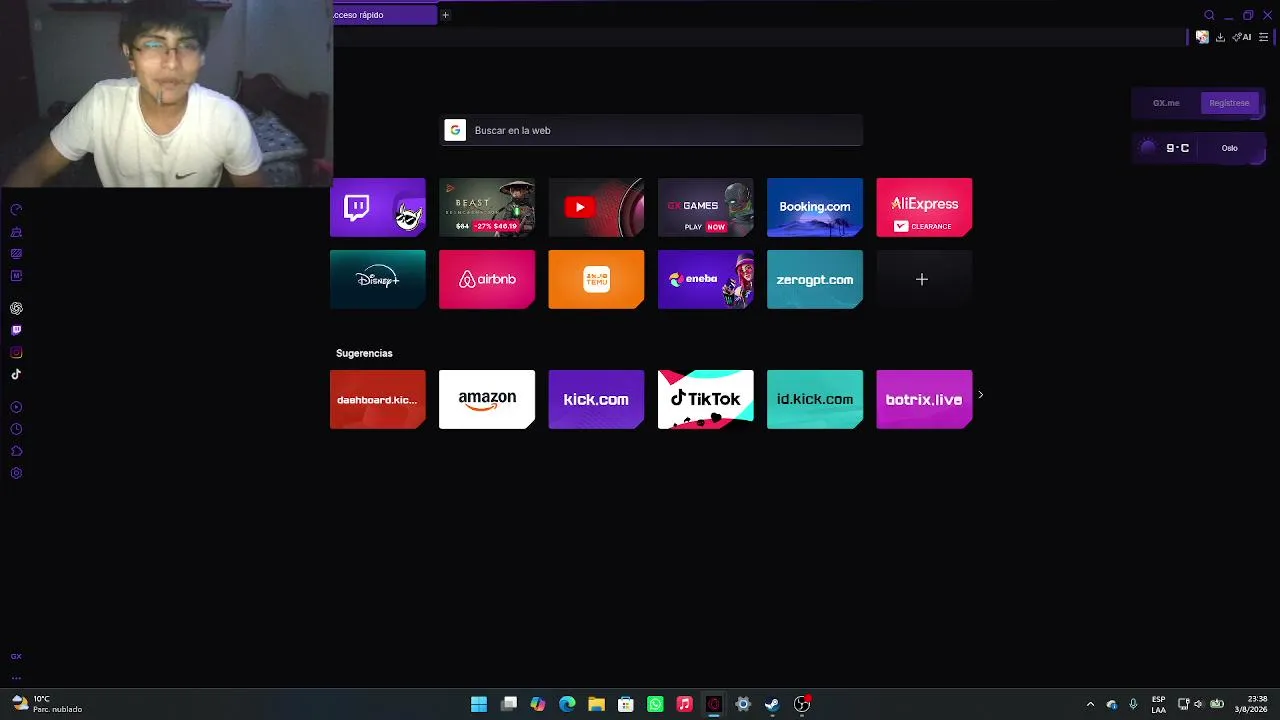
Task: Click the search tabs magnifier icon
Action: tap(1209, 15)
